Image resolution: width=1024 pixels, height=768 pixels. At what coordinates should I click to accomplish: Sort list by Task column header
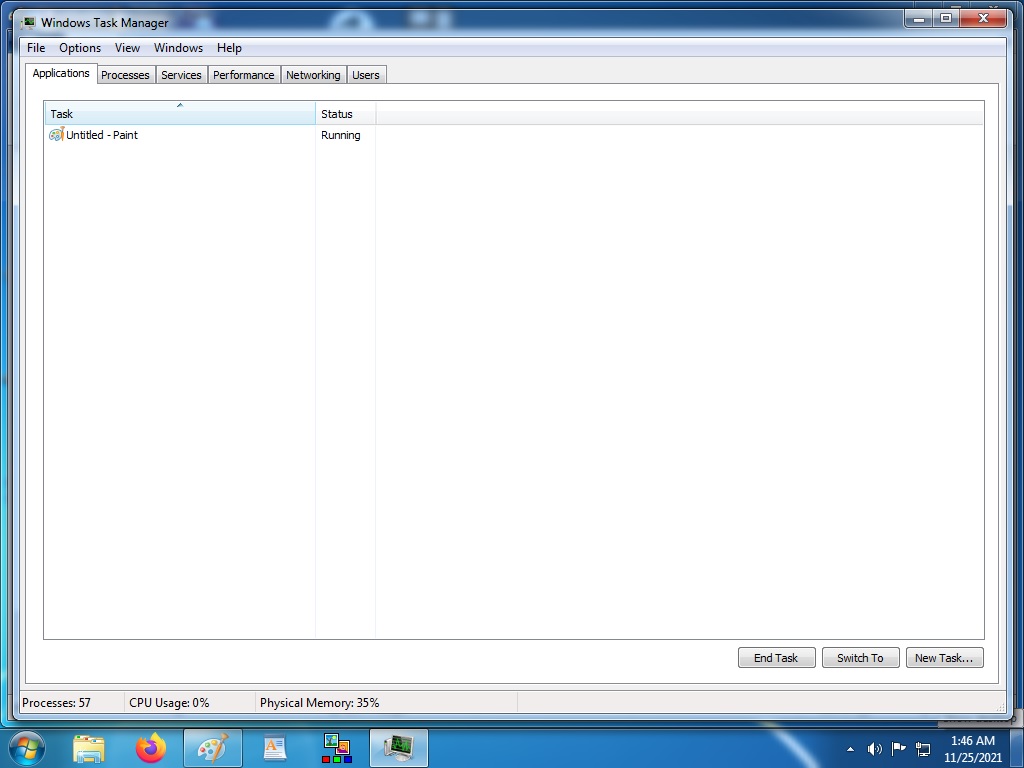coord(180,113)
